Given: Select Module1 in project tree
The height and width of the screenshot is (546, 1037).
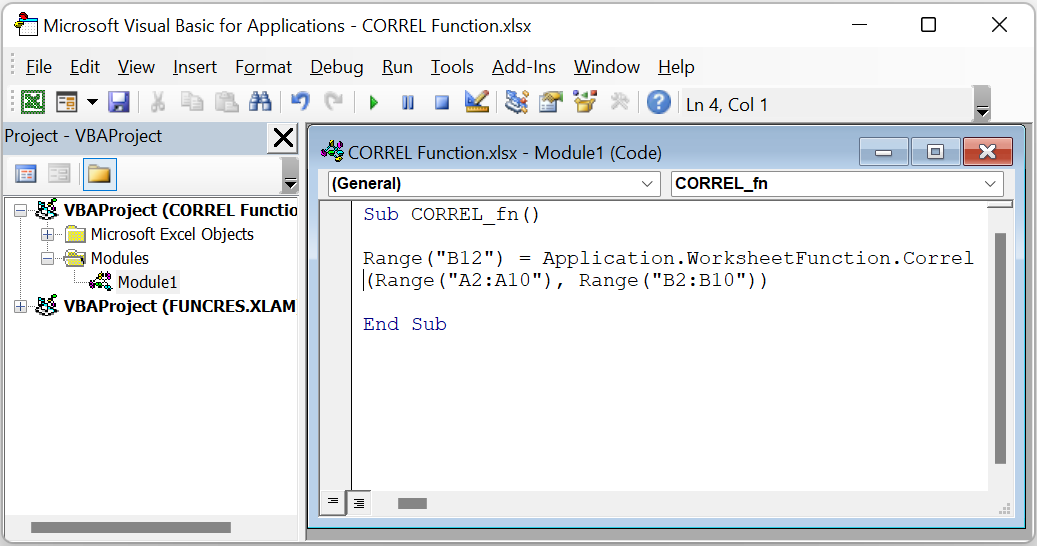Looking at the screenshot, I should click(147, 282).
